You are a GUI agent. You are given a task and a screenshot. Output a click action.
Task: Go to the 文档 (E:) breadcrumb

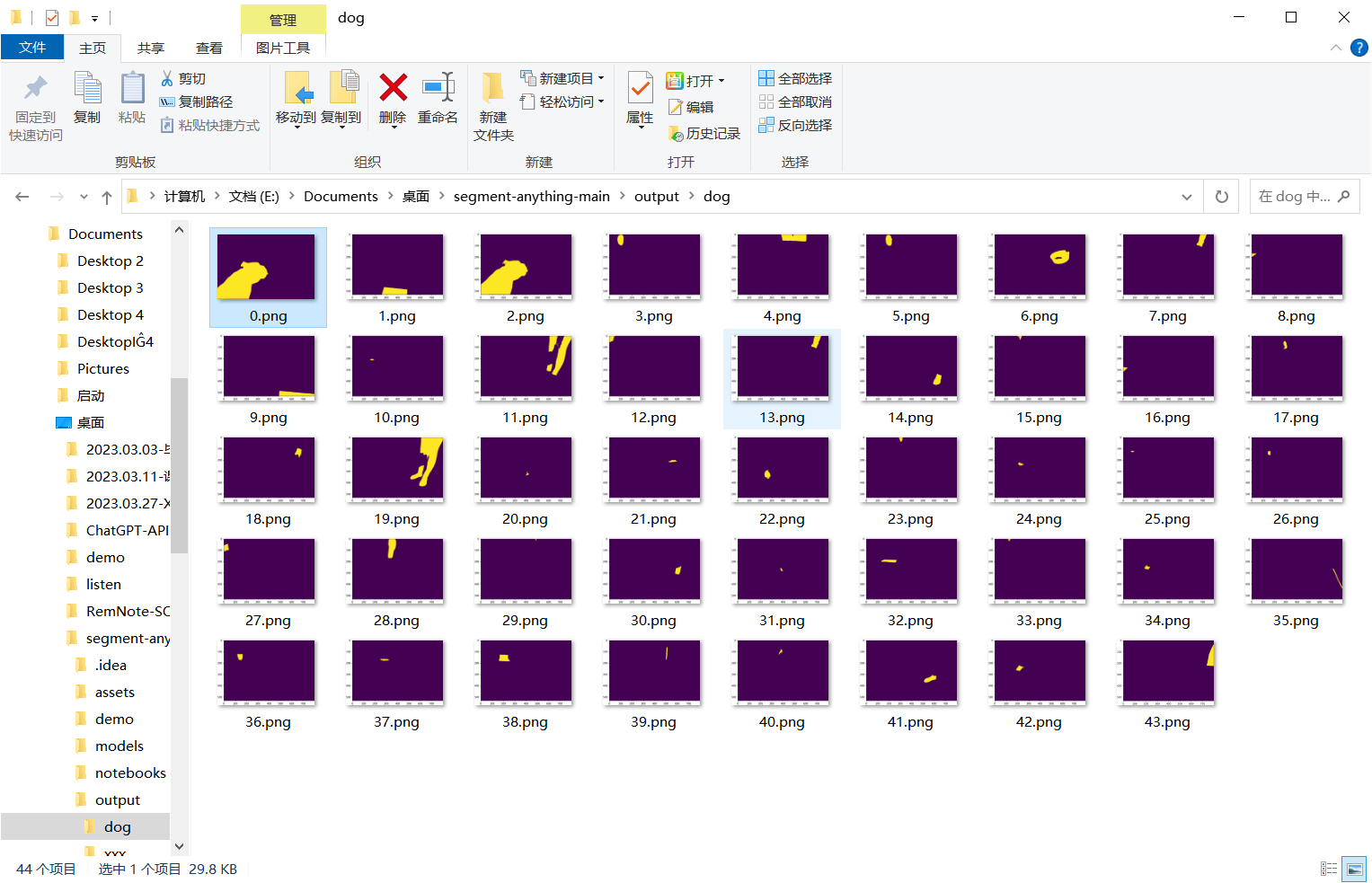[254, 197]
